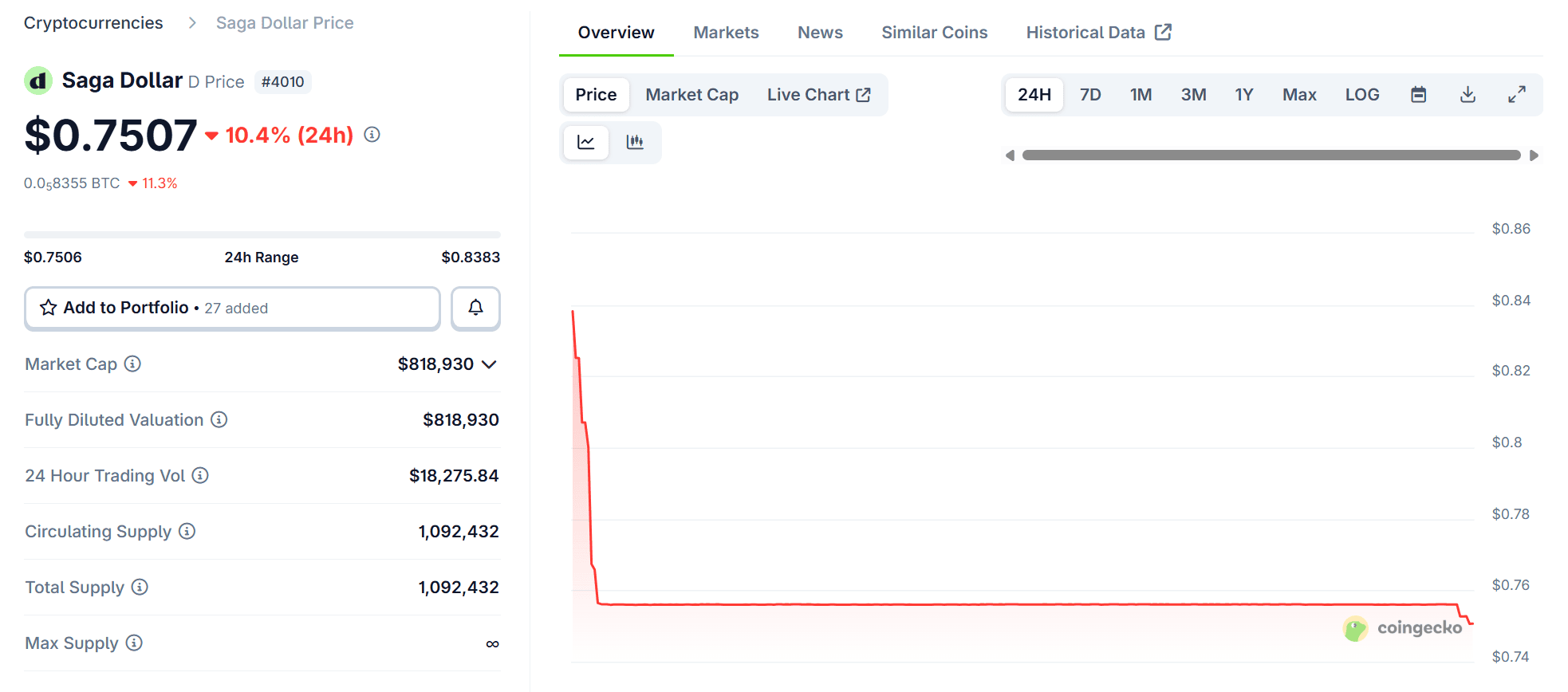The image size is (1568, 692).
Task: Click the 11.3% BTC change text
Action: point(160,183)
